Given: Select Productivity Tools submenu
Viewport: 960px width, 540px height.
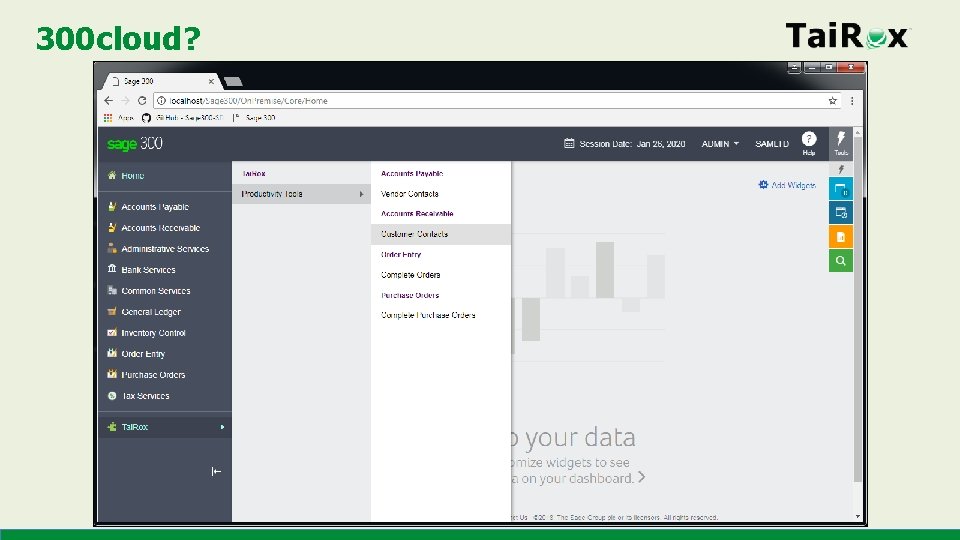Looking at the screenshot, I should [x=301, y=194].
